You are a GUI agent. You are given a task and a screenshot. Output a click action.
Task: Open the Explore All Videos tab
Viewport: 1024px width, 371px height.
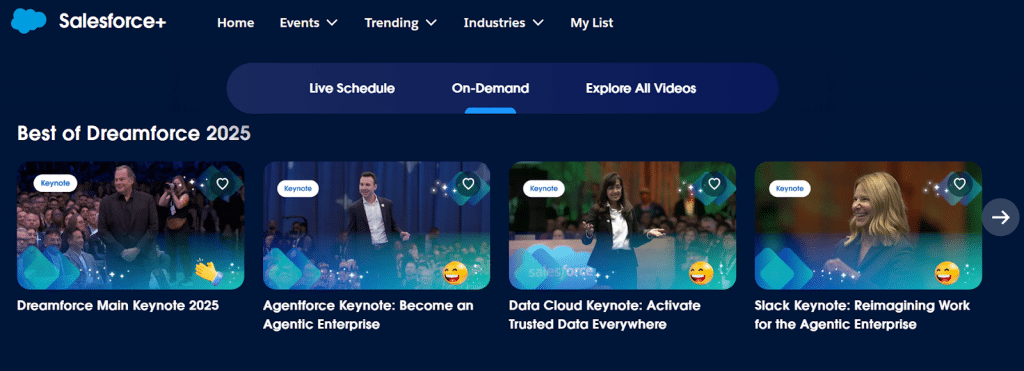[641, 88]
